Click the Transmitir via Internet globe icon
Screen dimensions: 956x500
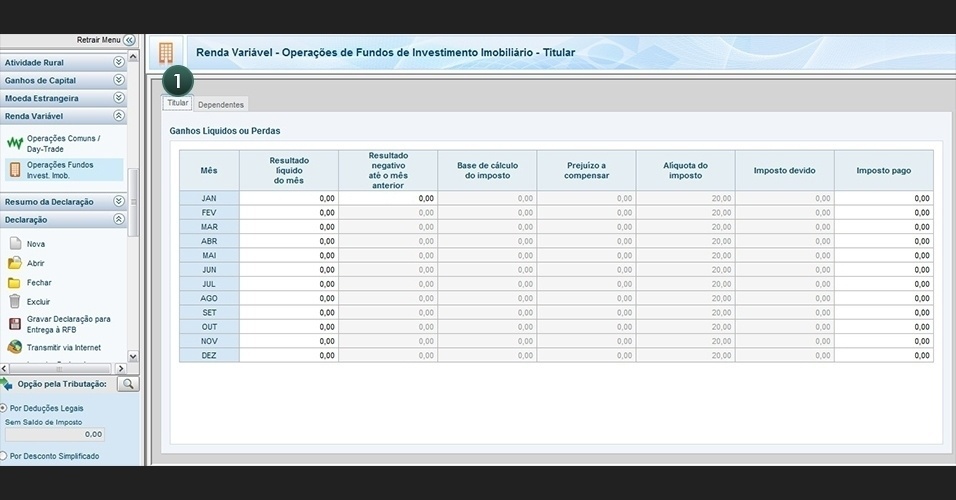tap(15, 347)
